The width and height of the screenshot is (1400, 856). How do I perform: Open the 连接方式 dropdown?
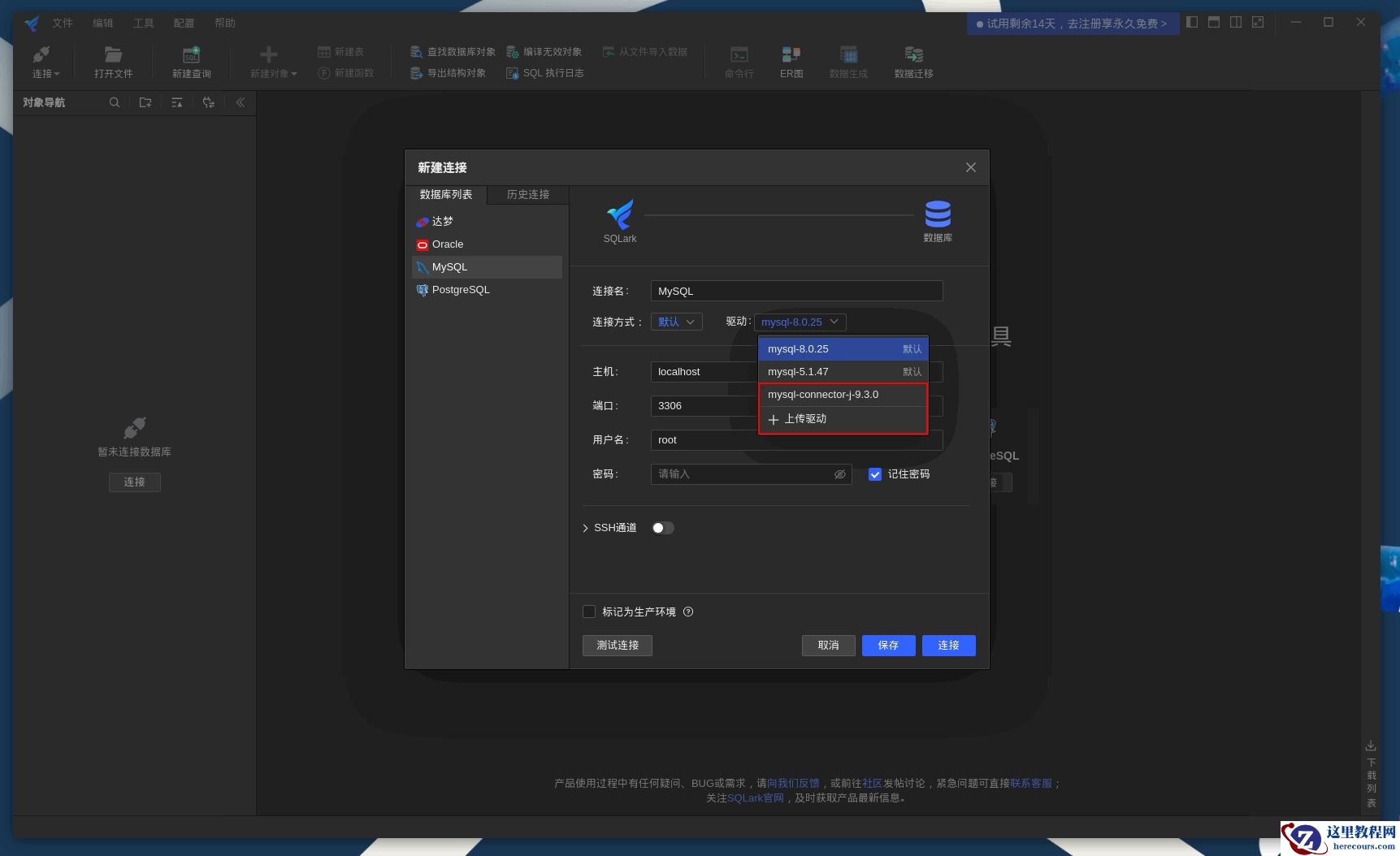pyautogui.click(x=676, y=322)
